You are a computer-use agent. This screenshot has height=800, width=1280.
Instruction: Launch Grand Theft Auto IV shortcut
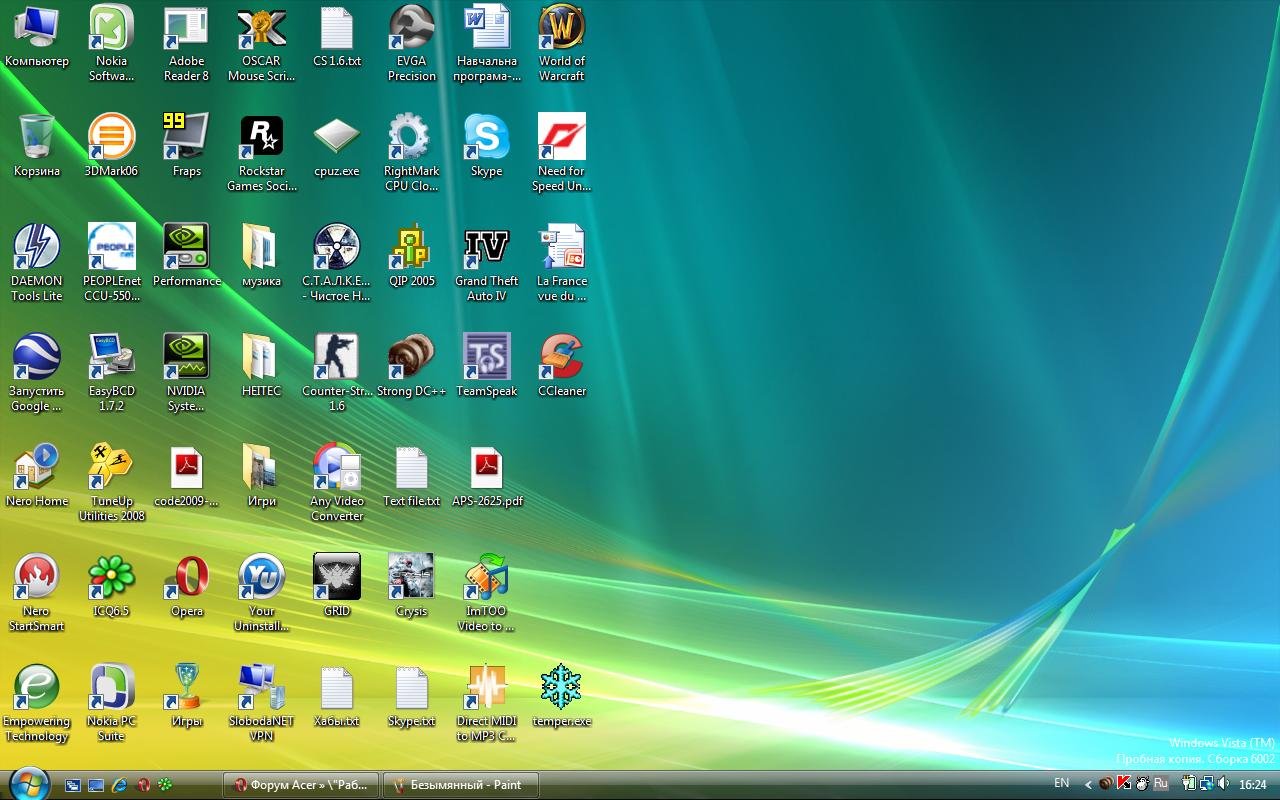click(x=487, y=247)
